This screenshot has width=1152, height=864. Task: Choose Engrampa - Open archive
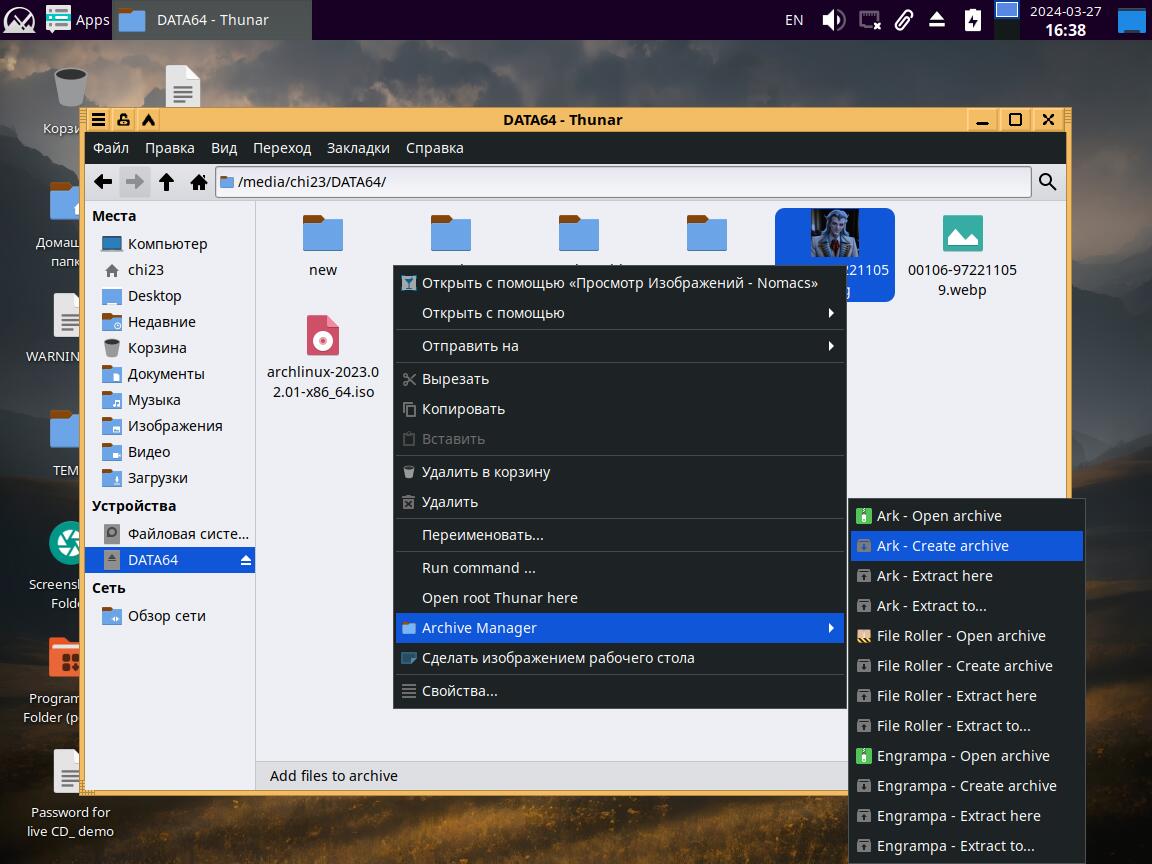[966, 757]
